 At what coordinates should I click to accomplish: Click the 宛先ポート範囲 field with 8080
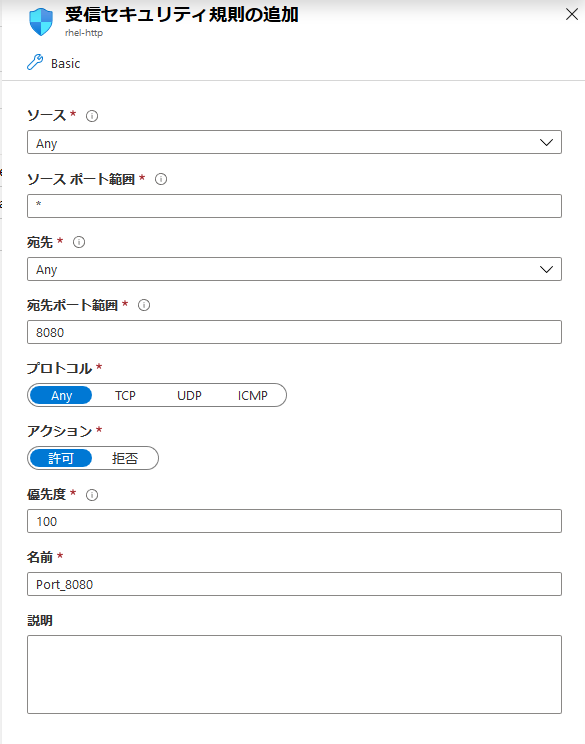(294, 332)
